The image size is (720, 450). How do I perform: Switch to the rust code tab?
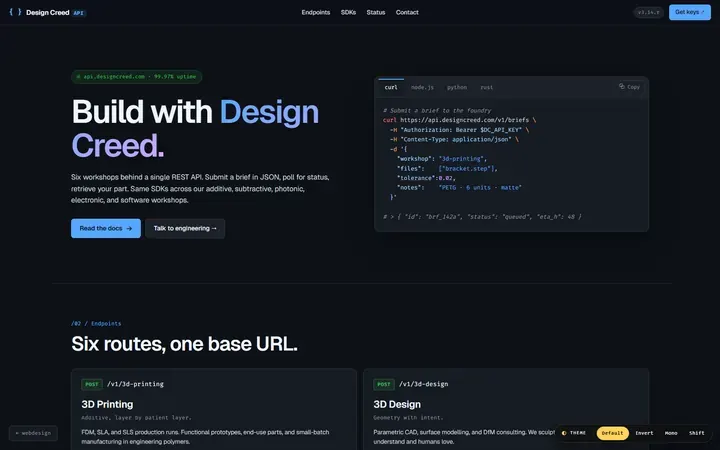point(487,87)
